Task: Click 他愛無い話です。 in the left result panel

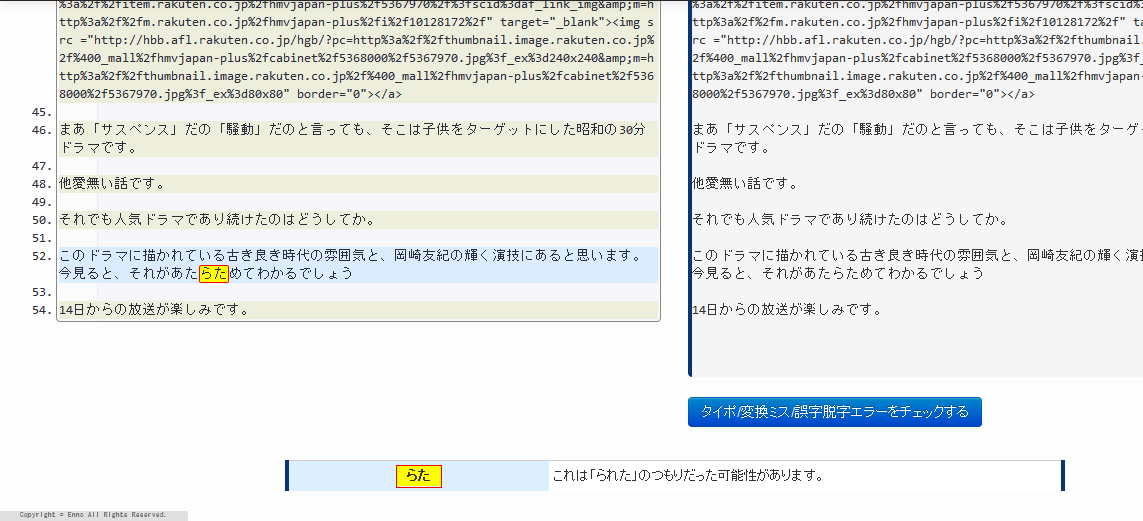Action: pos(112,184)
